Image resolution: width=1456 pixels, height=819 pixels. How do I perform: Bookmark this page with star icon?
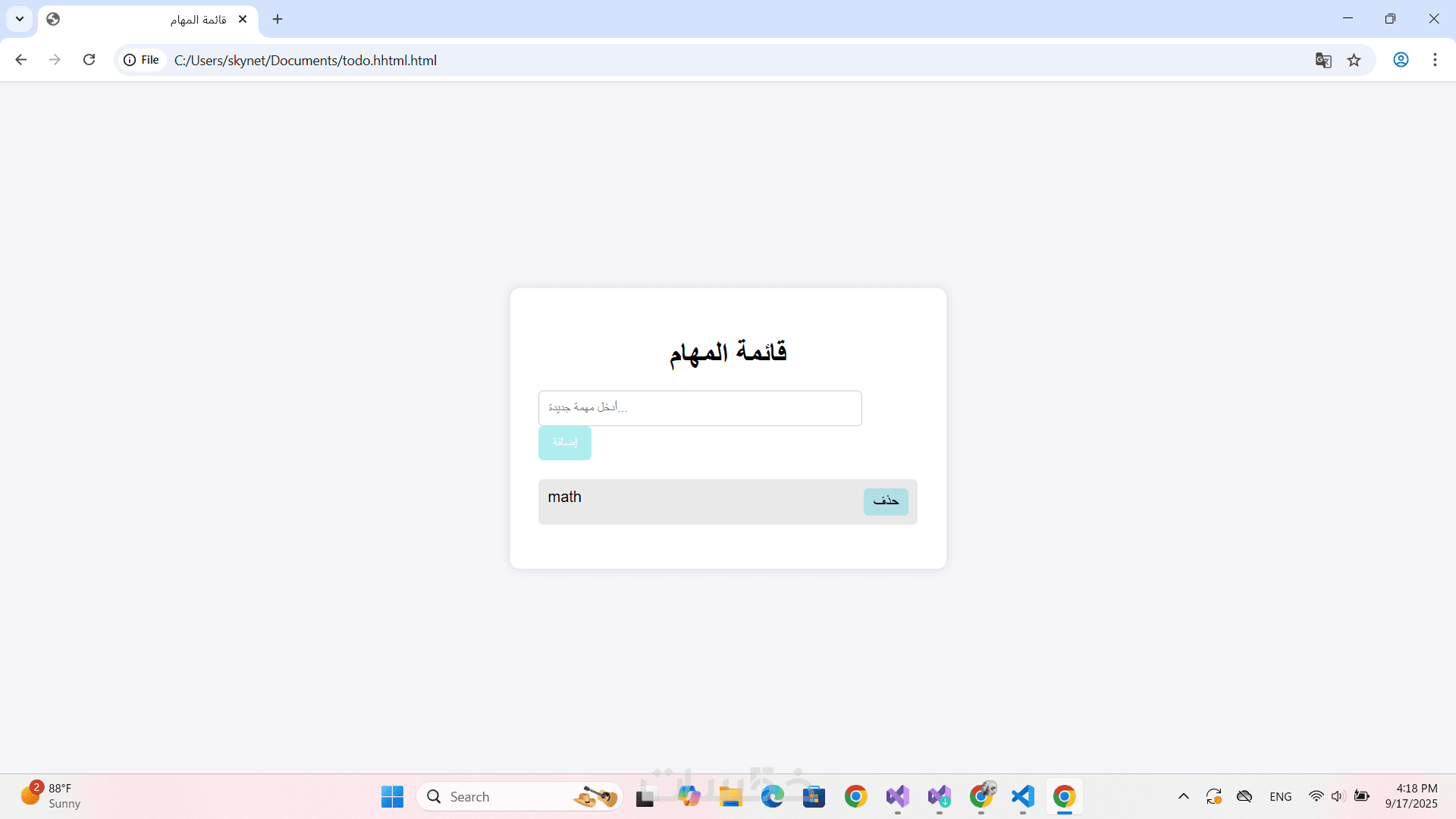(x=1354, y=60)
